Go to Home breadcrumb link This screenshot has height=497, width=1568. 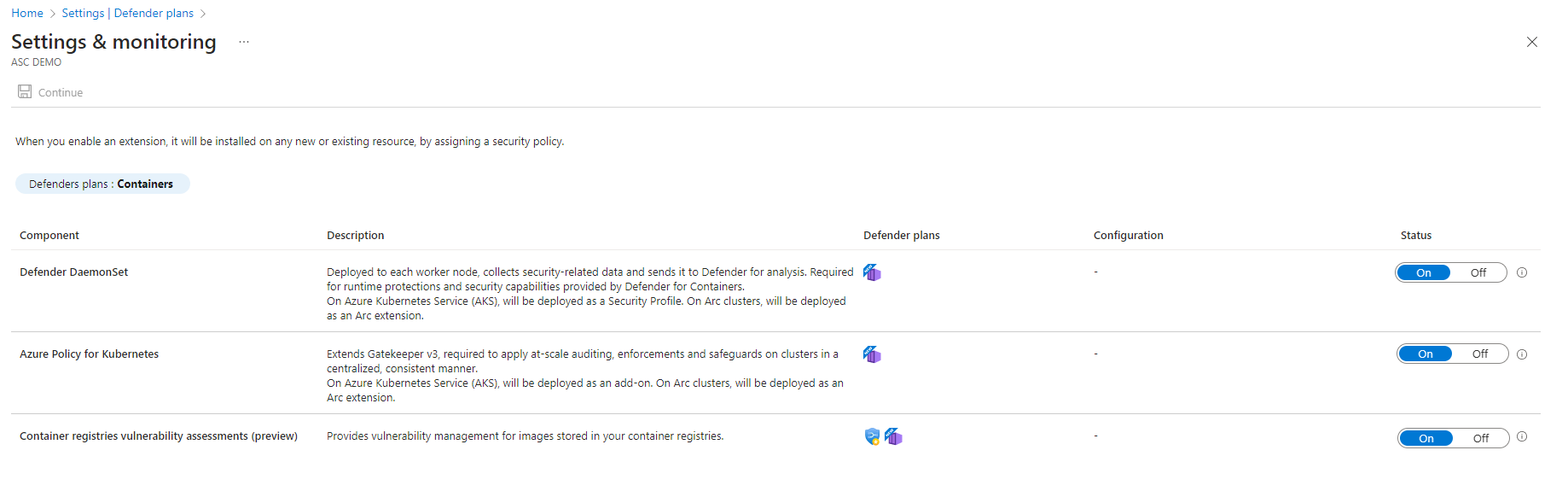pyautogui.click(x=27, y=13)
